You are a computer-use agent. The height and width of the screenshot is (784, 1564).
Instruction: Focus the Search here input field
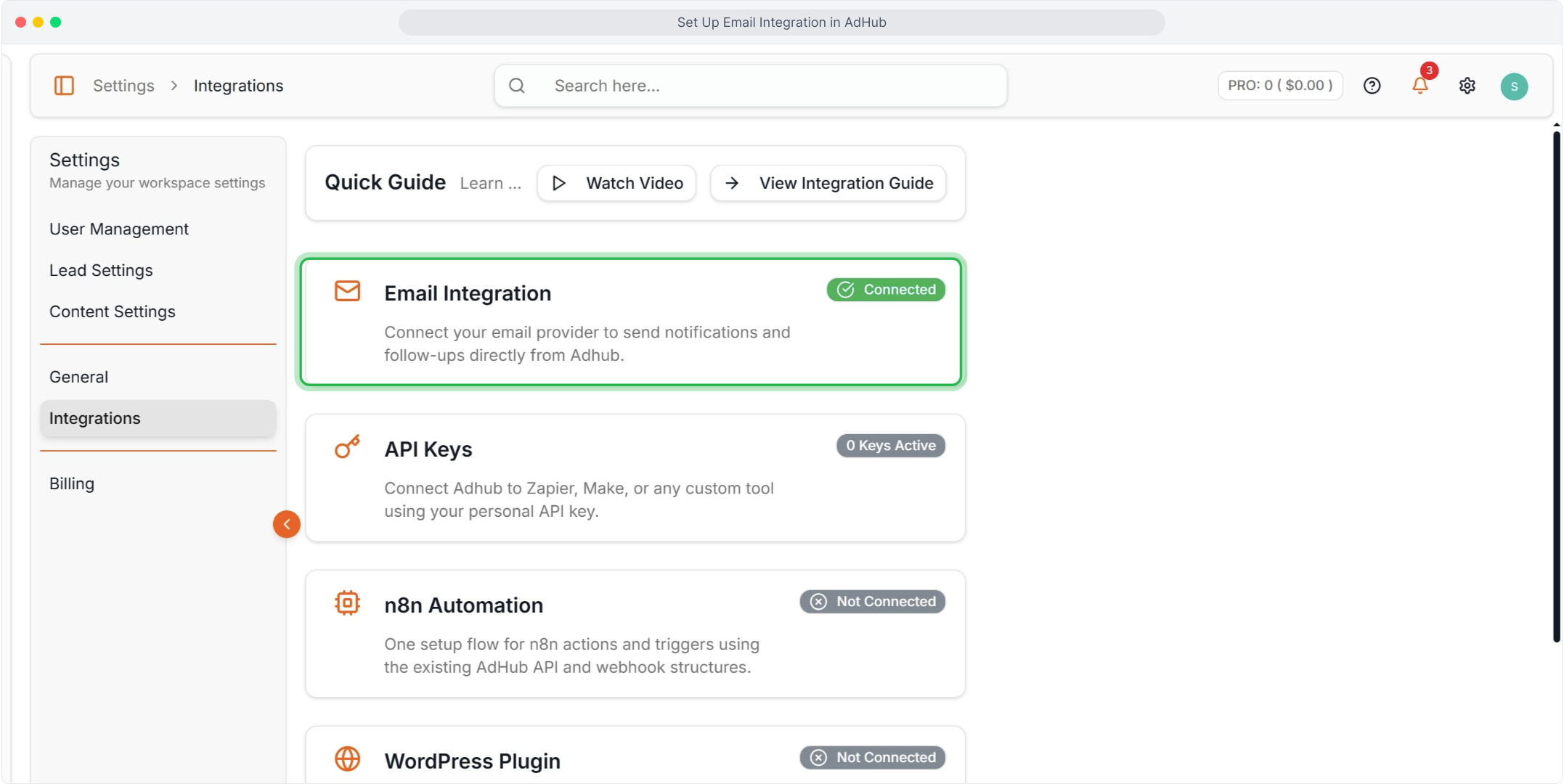[x=751, y=86]
